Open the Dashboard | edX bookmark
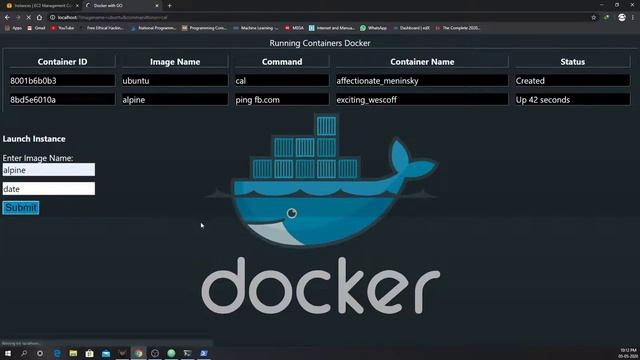Viewport: 640px width, 360px height. [x=411, y=28]
